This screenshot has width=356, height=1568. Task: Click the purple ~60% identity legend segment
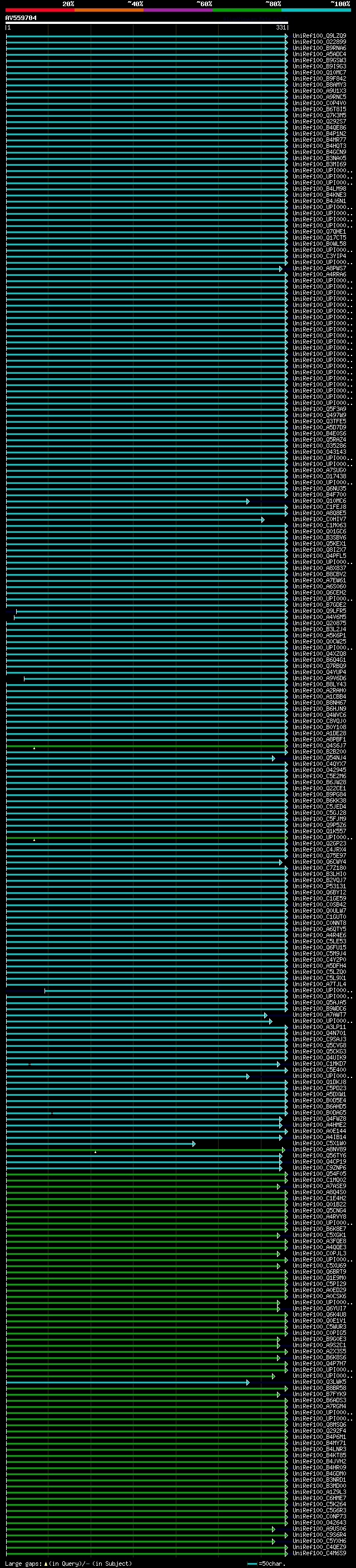179,10
